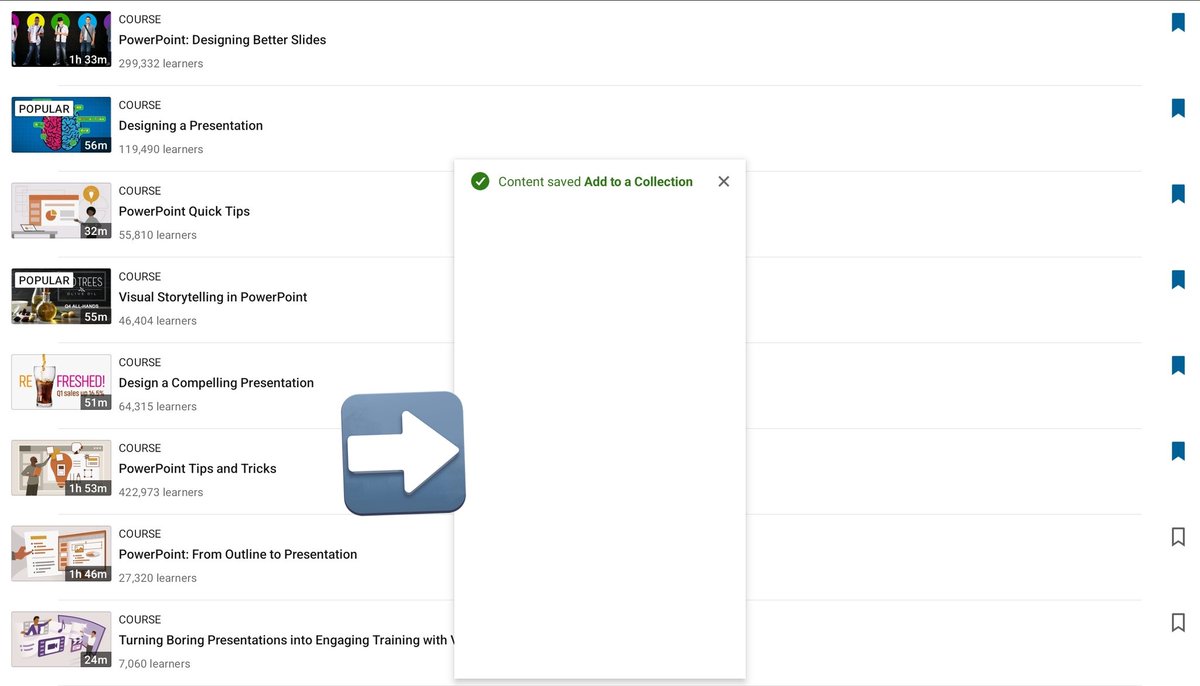Screen dimensions: 1200x686
Task: Click the PowerPoint Tips and Tricks thumbnail
Action: (x=61, y=468)
